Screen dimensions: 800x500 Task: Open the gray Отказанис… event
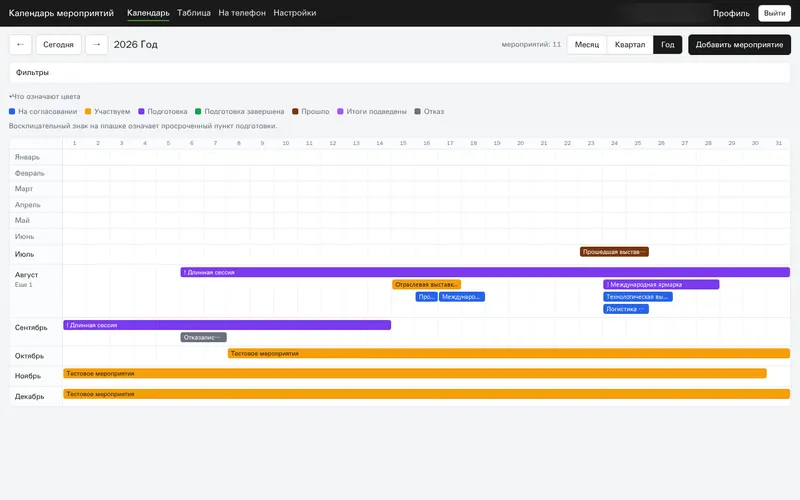click(204, 337)
